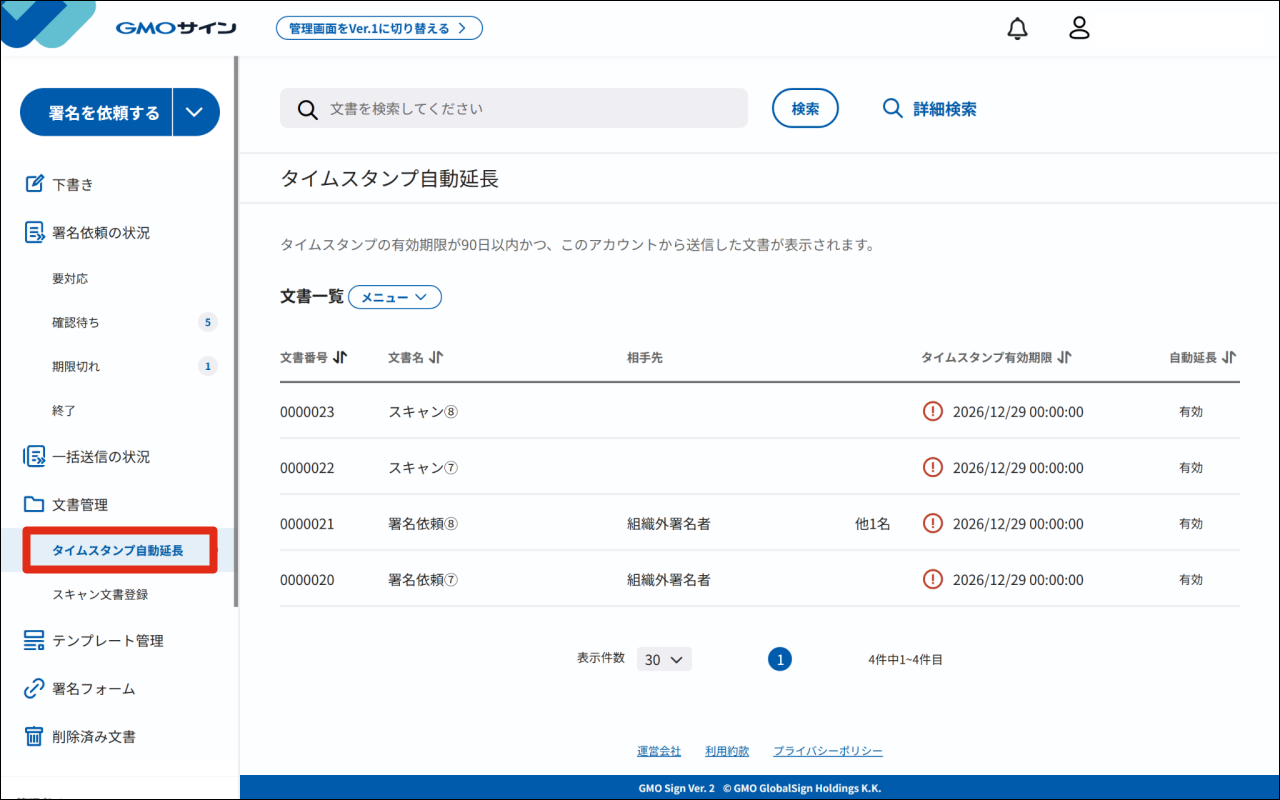Click the warning icon in row 0000023

click(x=933, y=411)
